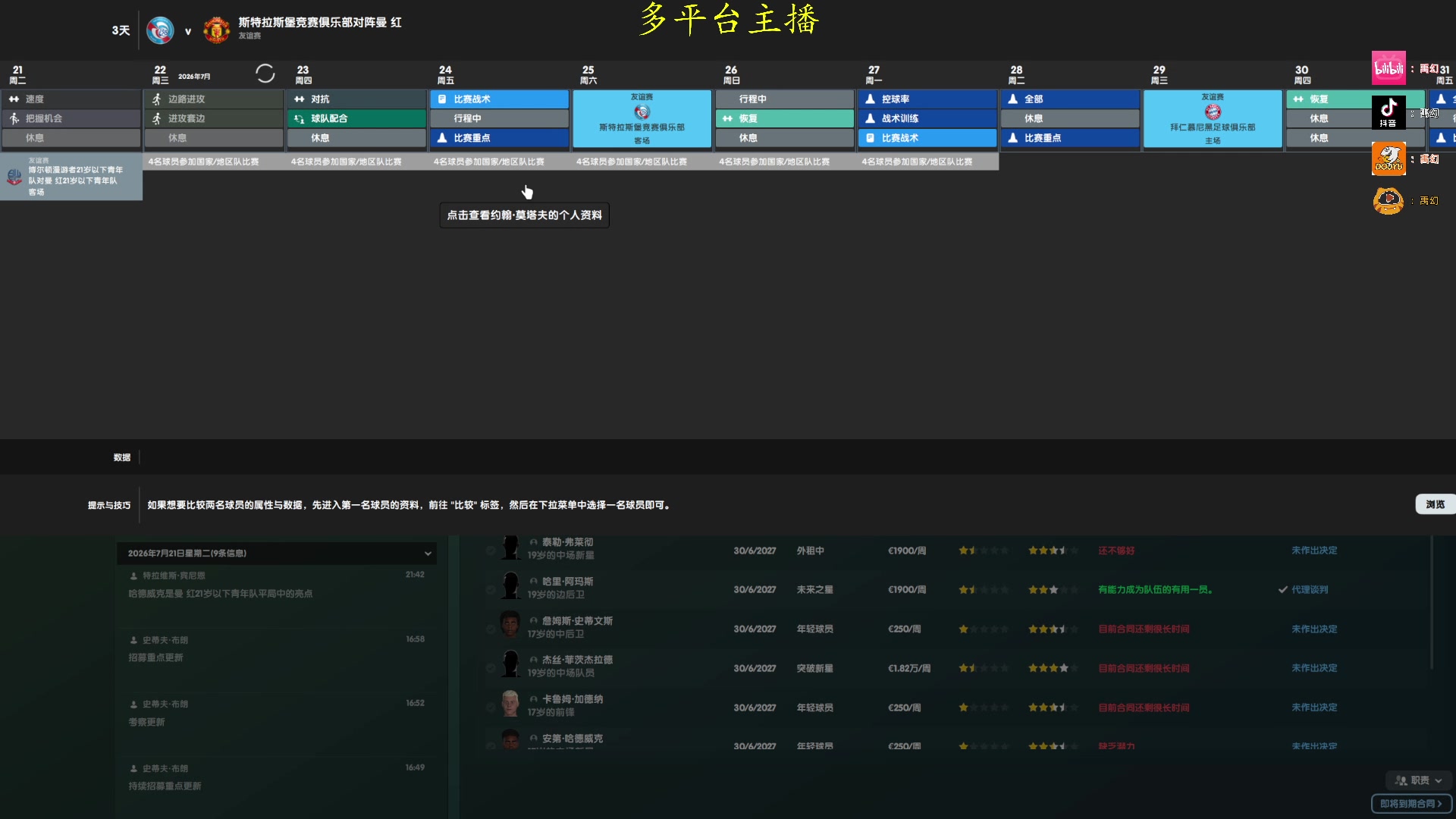
Task: Open the 职责 dropdown at bottom right
Action: 1417,780
